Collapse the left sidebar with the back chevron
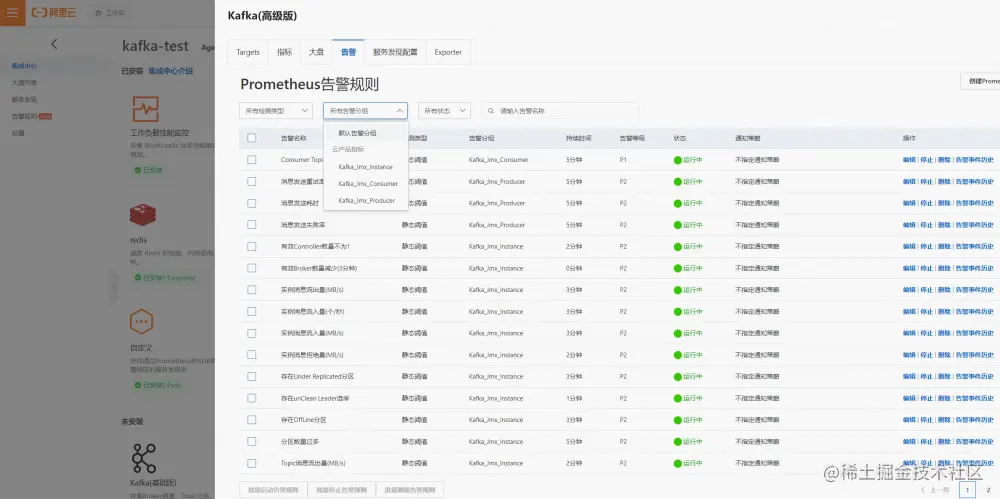 coord(54,44)
